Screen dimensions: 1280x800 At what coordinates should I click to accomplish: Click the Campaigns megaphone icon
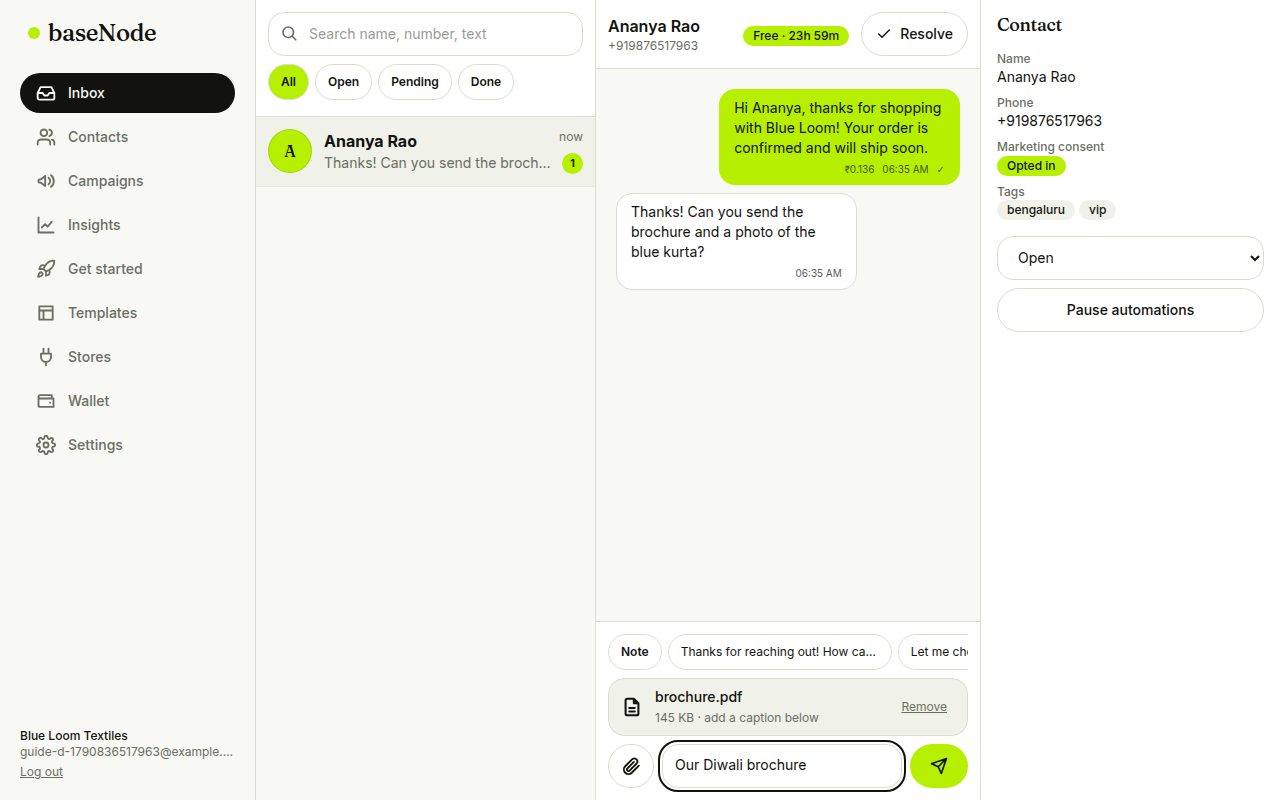(46, 181)
